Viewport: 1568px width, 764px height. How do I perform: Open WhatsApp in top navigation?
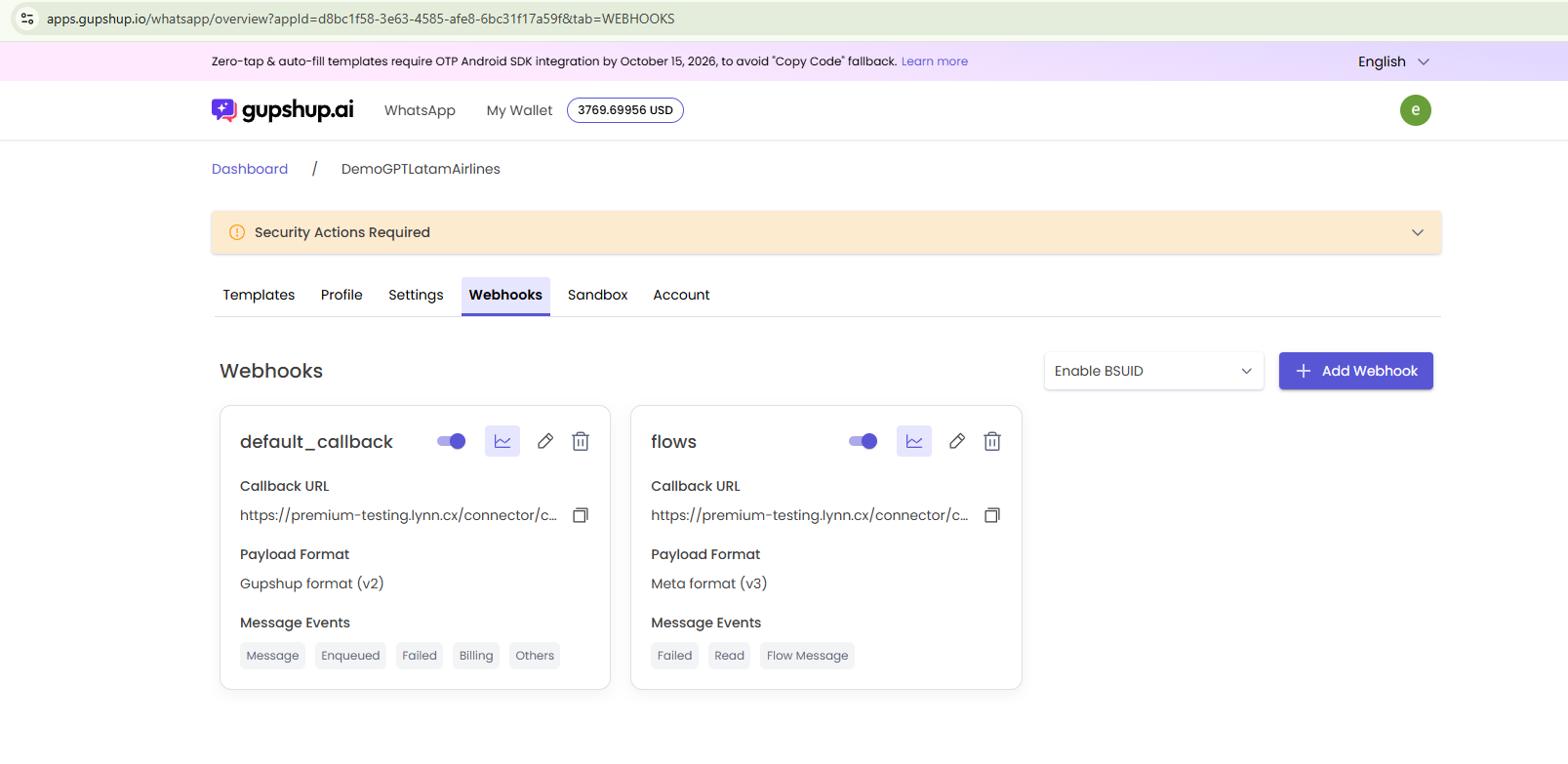click(x=420, y=110)
